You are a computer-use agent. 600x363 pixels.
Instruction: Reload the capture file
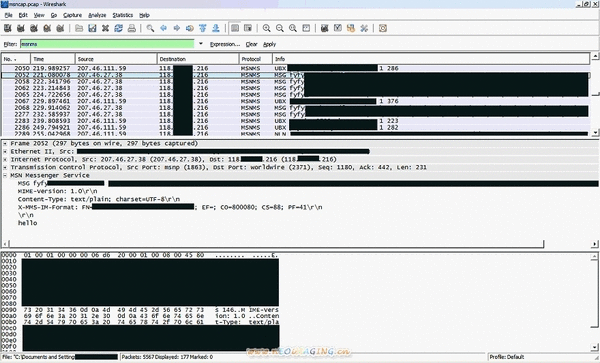coord(118,28)
